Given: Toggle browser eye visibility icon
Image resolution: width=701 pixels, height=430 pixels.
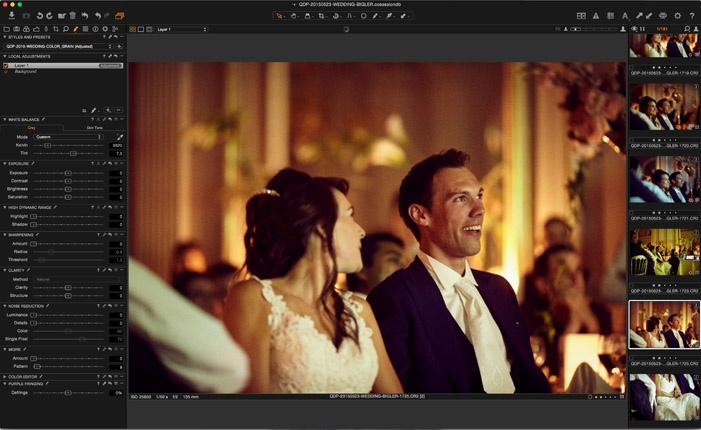Looking at the screenshot, I should pyautogui.click(x=634, y=29).
